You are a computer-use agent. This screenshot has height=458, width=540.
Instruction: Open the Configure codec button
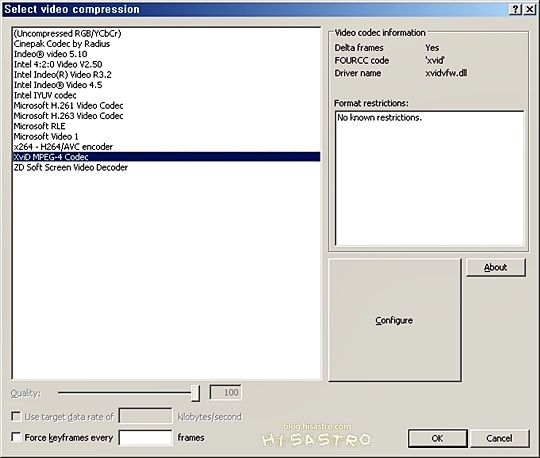395,320
